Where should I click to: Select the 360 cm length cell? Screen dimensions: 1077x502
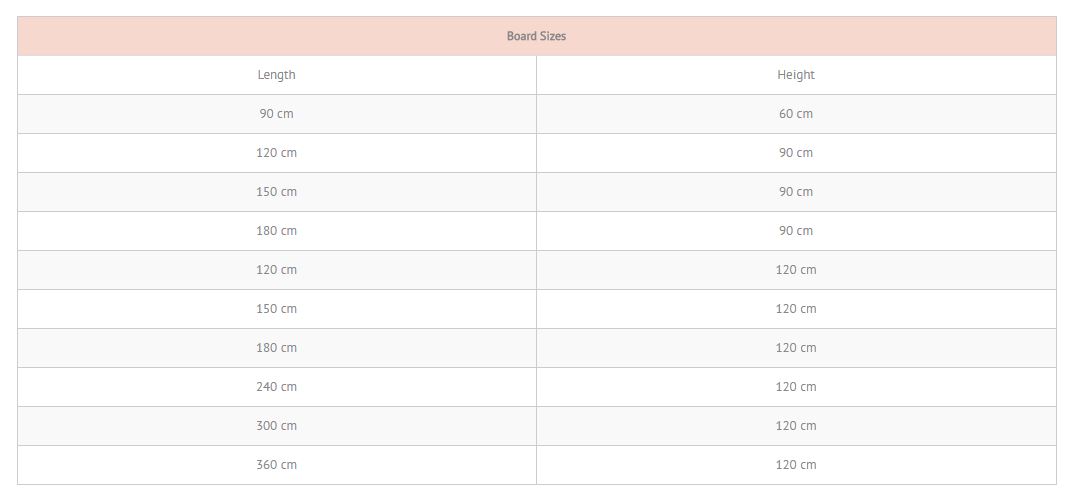point(277,465)
